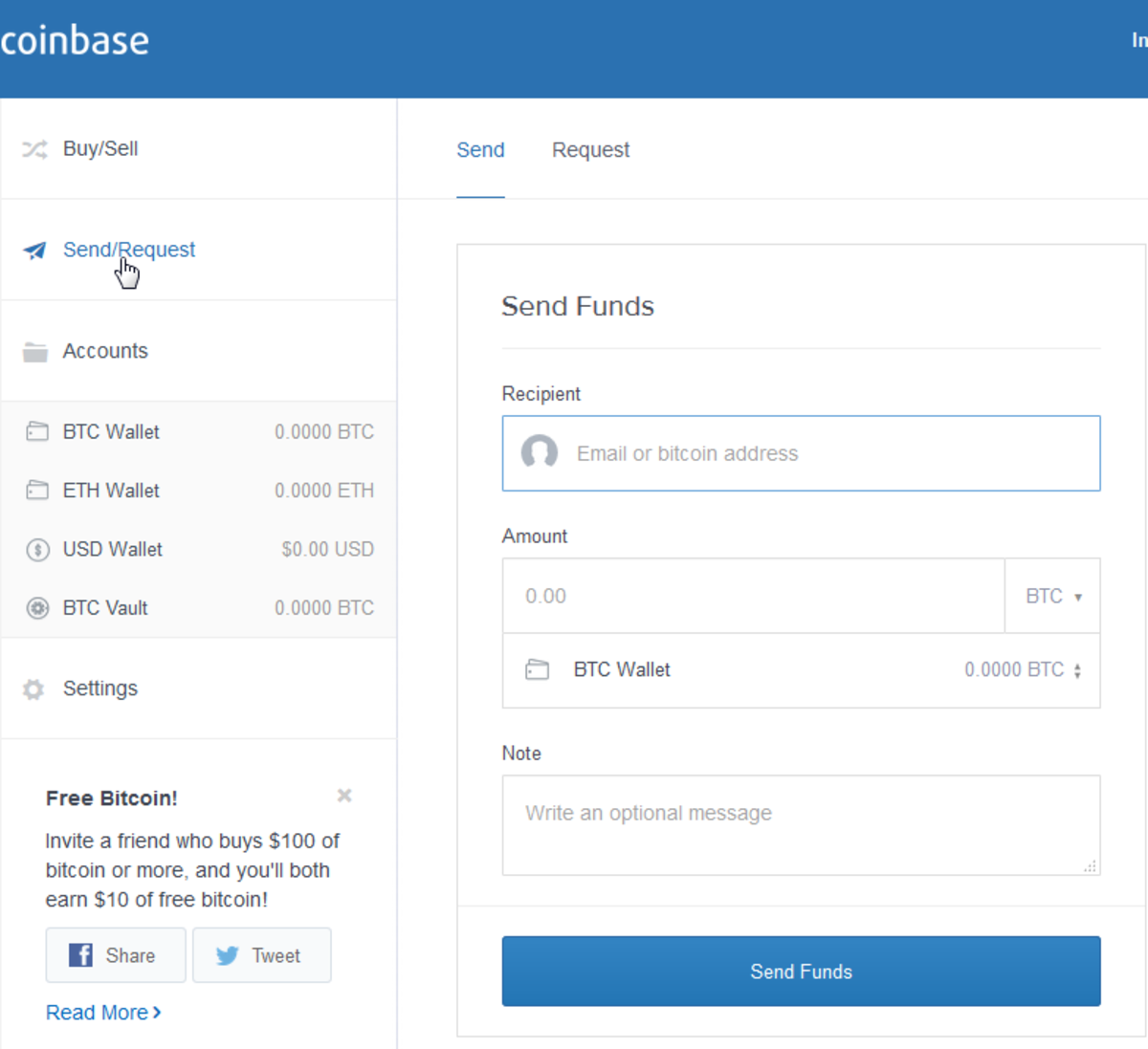
Task: Click the optional message Note box
Action: [x=801, y=824]
